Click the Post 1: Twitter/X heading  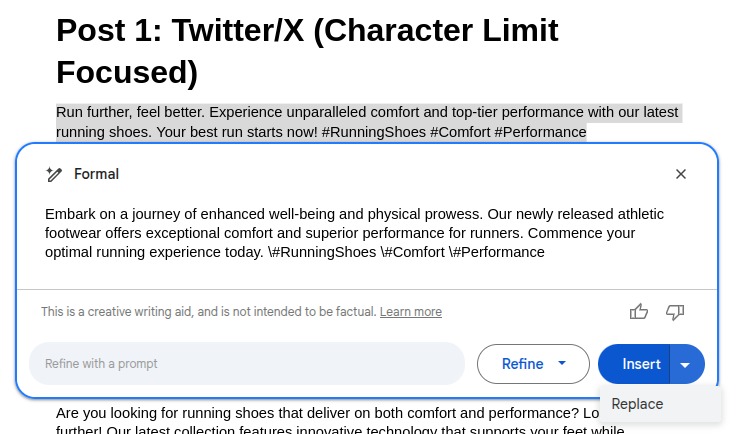point(307,50)
